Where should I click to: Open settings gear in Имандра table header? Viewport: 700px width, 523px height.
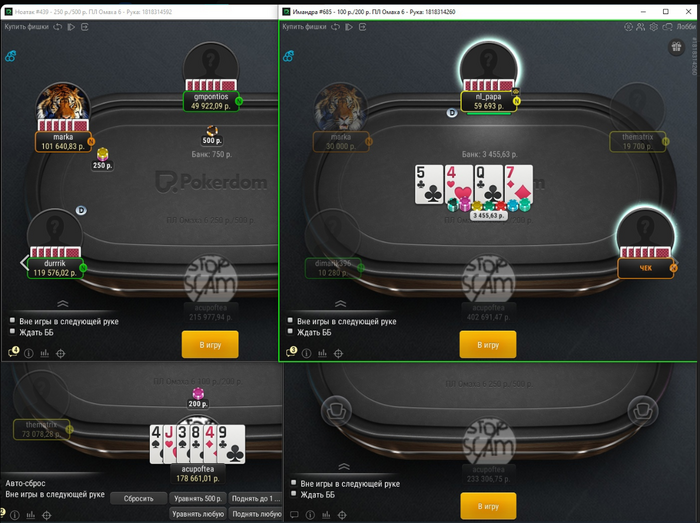654,27
